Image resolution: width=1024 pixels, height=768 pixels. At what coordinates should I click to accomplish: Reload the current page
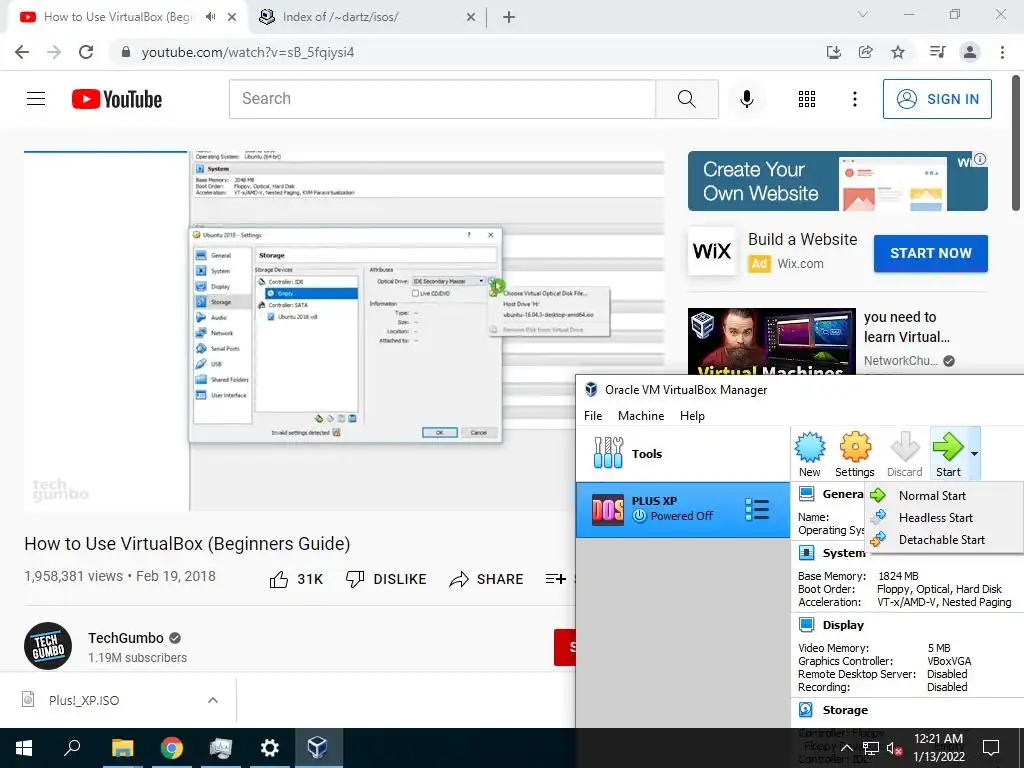coord(86,52)
